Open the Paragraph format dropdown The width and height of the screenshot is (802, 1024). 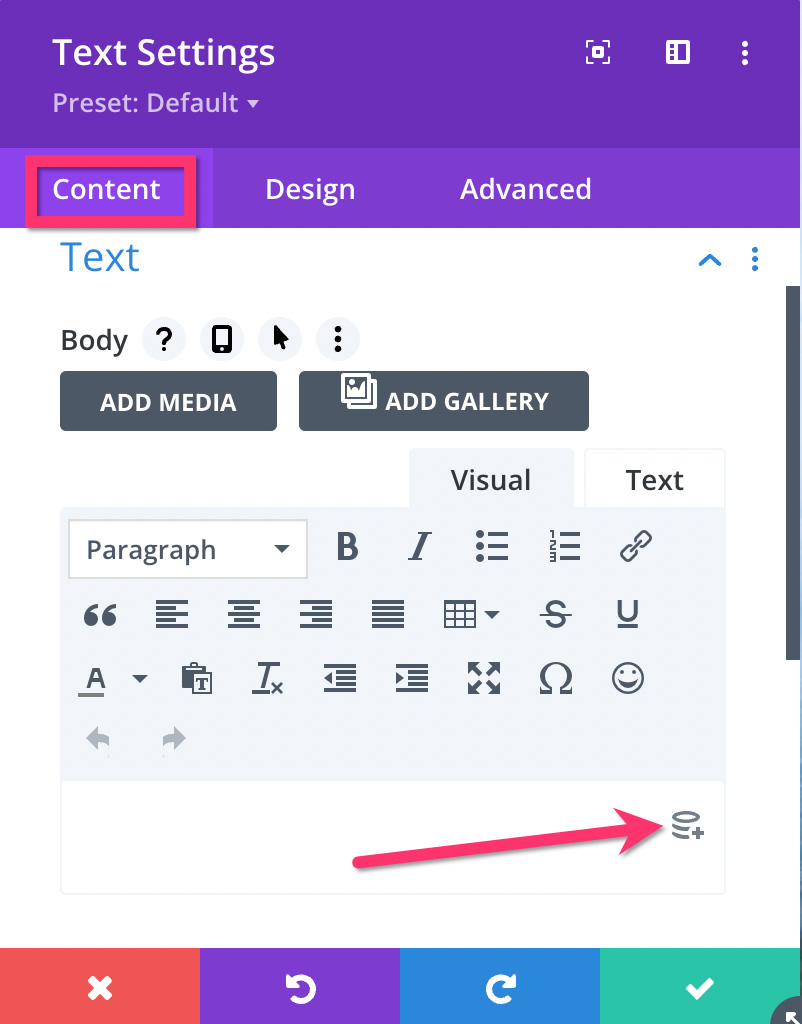(188, 549)
